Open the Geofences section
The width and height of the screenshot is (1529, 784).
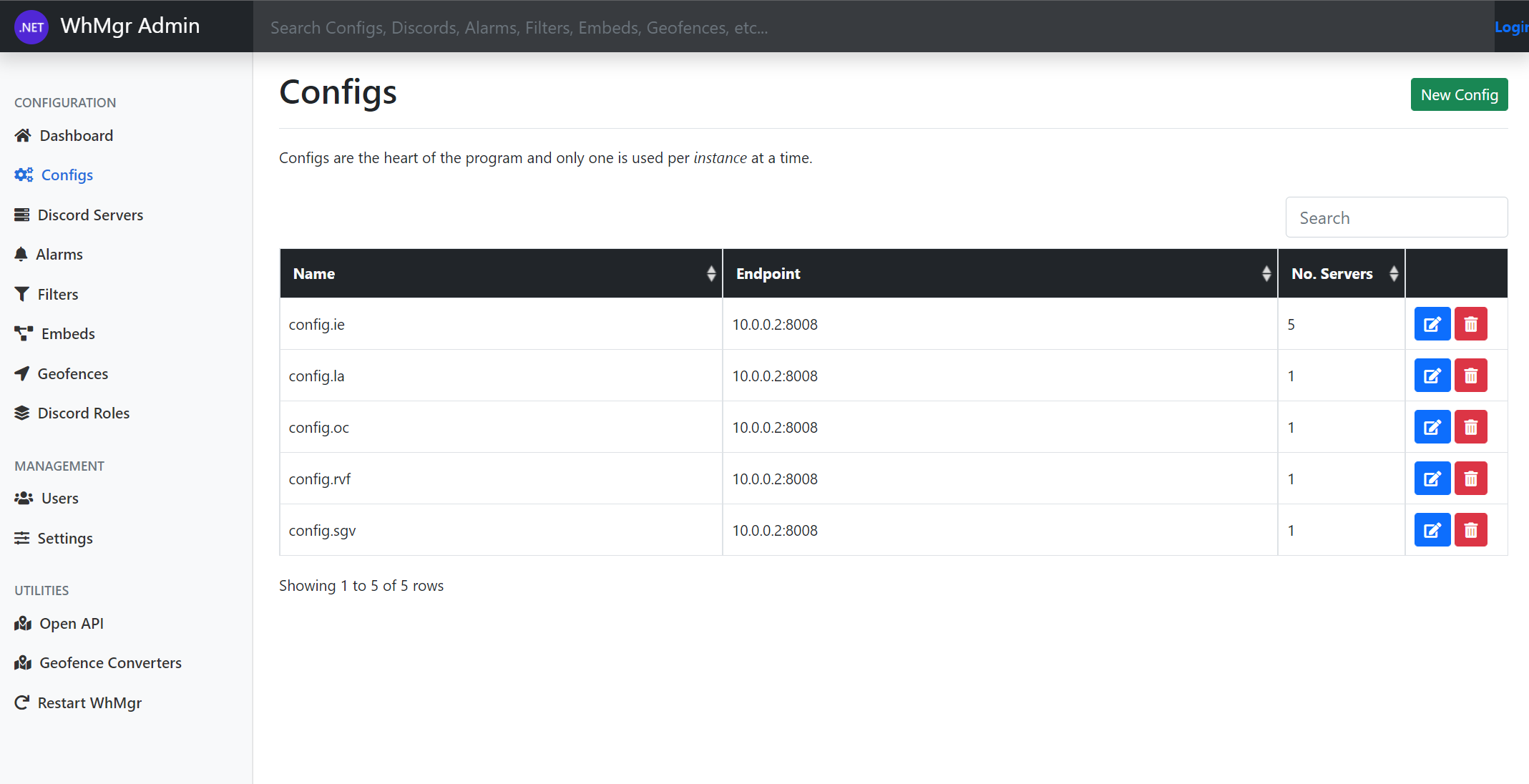pyautogui.click(x=72, y=373)
